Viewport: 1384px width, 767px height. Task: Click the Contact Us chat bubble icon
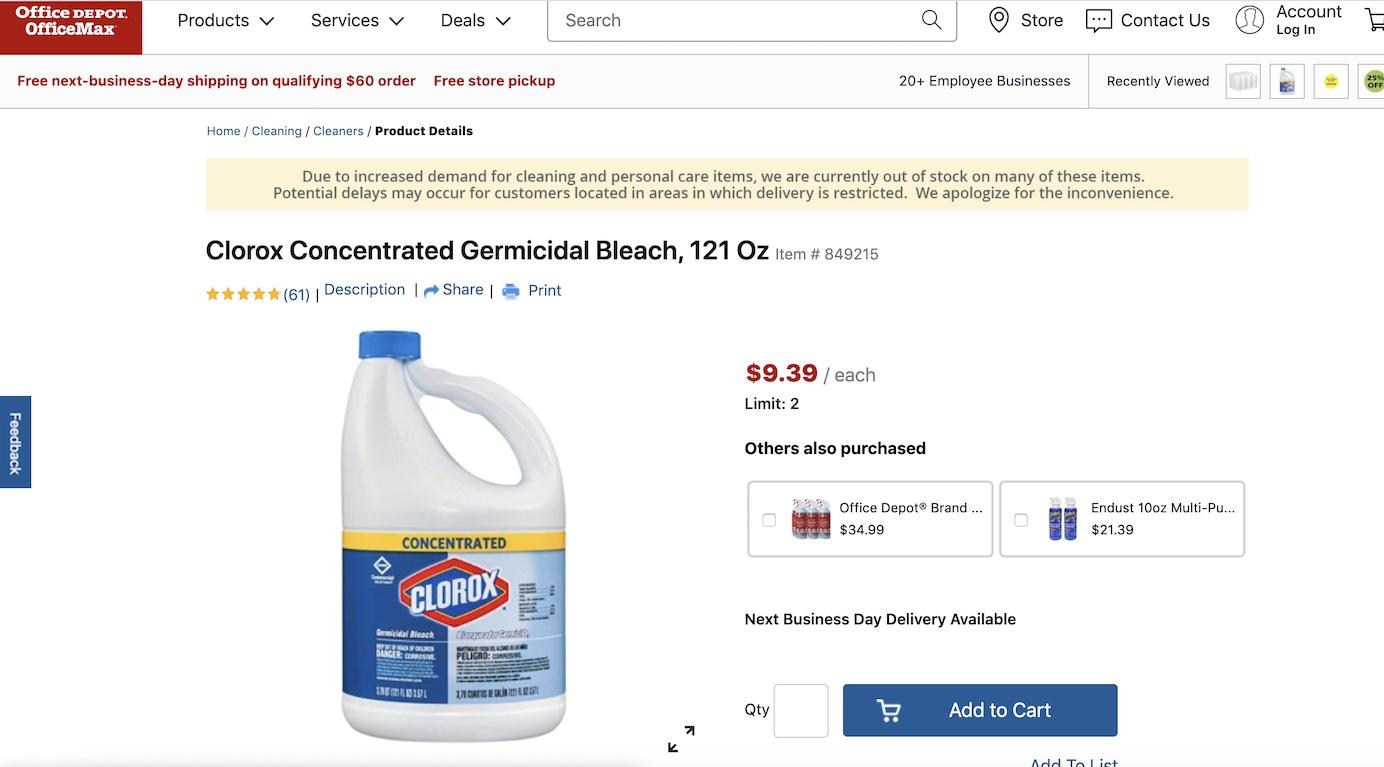pyautogui.click(x=1098, y=21)
